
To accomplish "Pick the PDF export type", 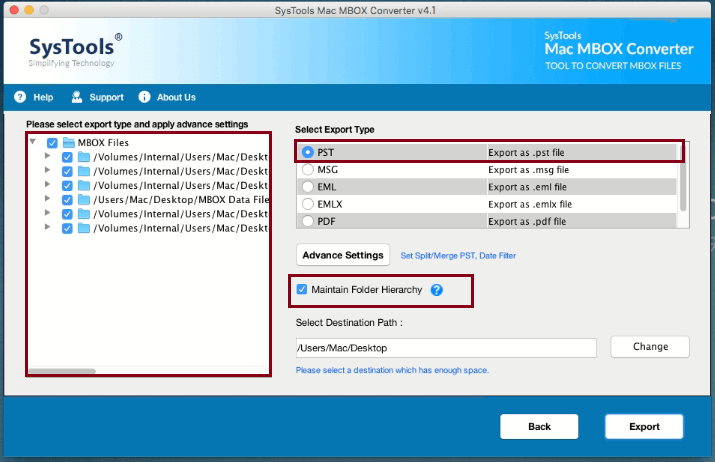I will pyautogui.click(x=308, y=221).
